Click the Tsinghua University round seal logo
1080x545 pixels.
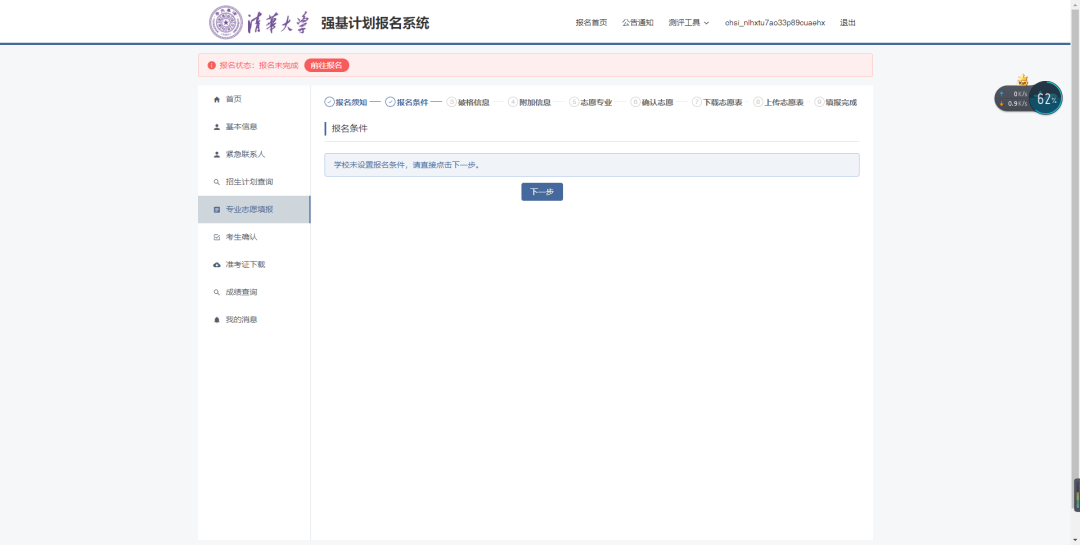click(226, 23)
